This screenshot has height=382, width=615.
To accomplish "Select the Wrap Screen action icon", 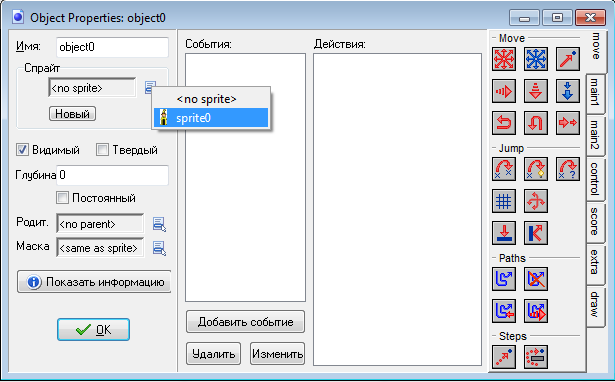I will tap(536, 201).
